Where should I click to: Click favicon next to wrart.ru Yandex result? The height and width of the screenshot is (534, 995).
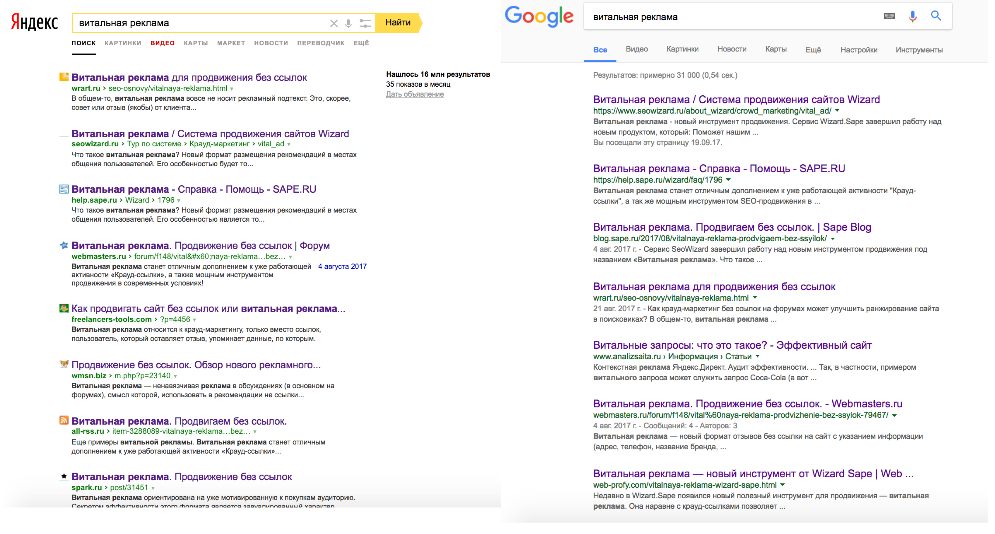(64, 77)
